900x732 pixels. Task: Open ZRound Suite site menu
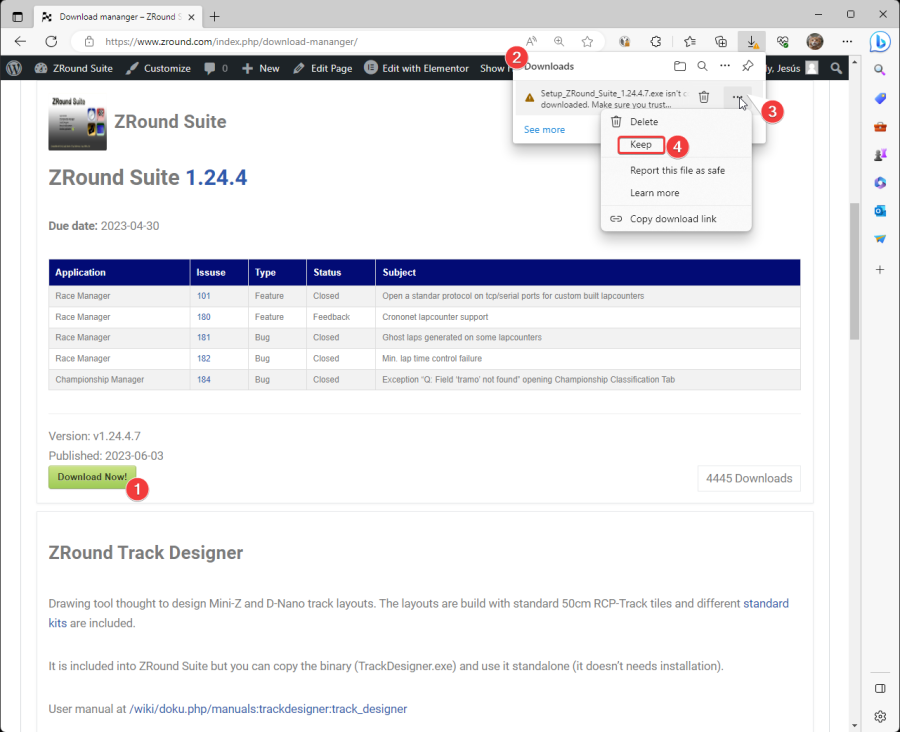[x=73, y=68]
